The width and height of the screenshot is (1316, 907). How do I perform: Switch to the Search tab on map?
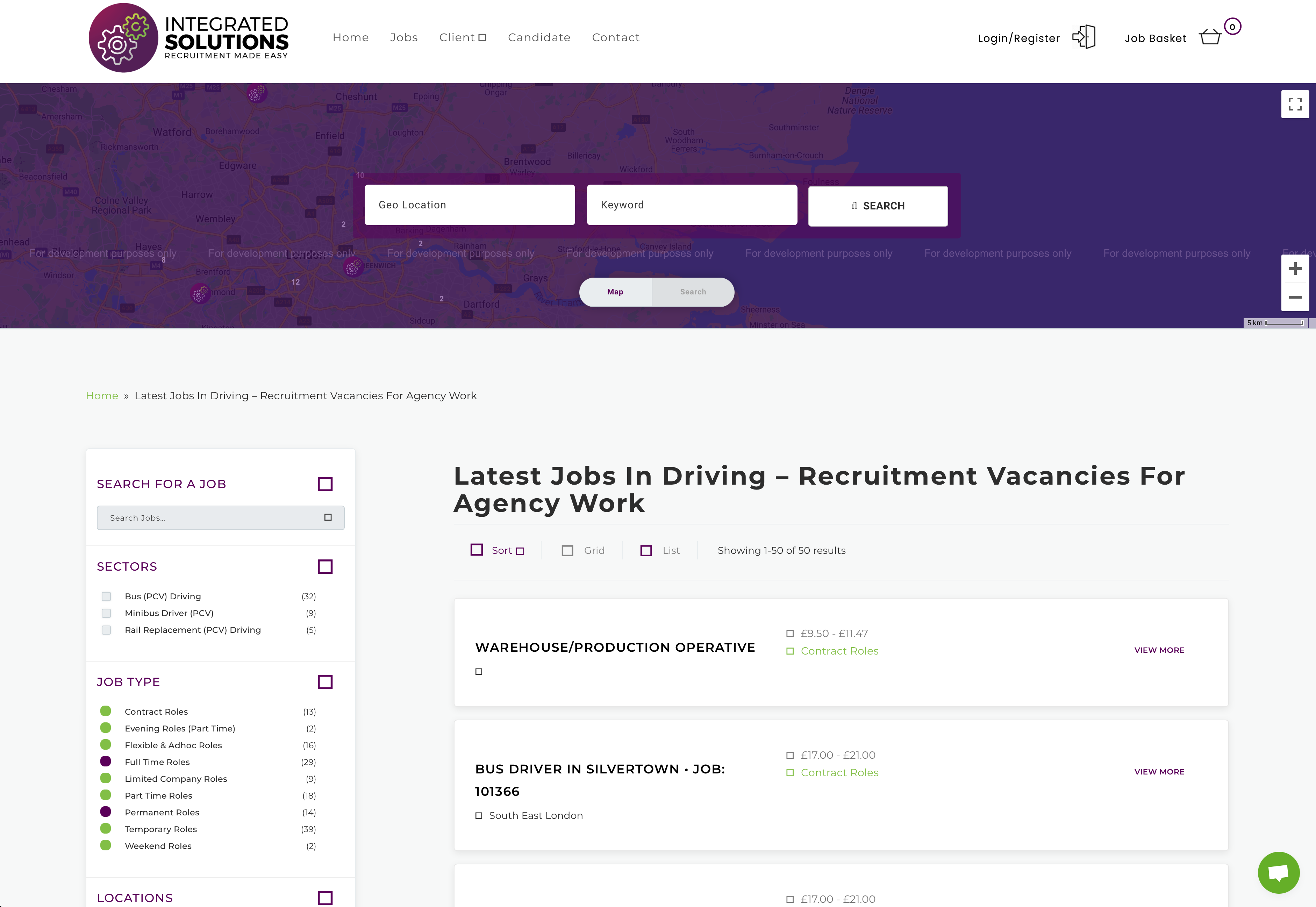tap(693, 292)
